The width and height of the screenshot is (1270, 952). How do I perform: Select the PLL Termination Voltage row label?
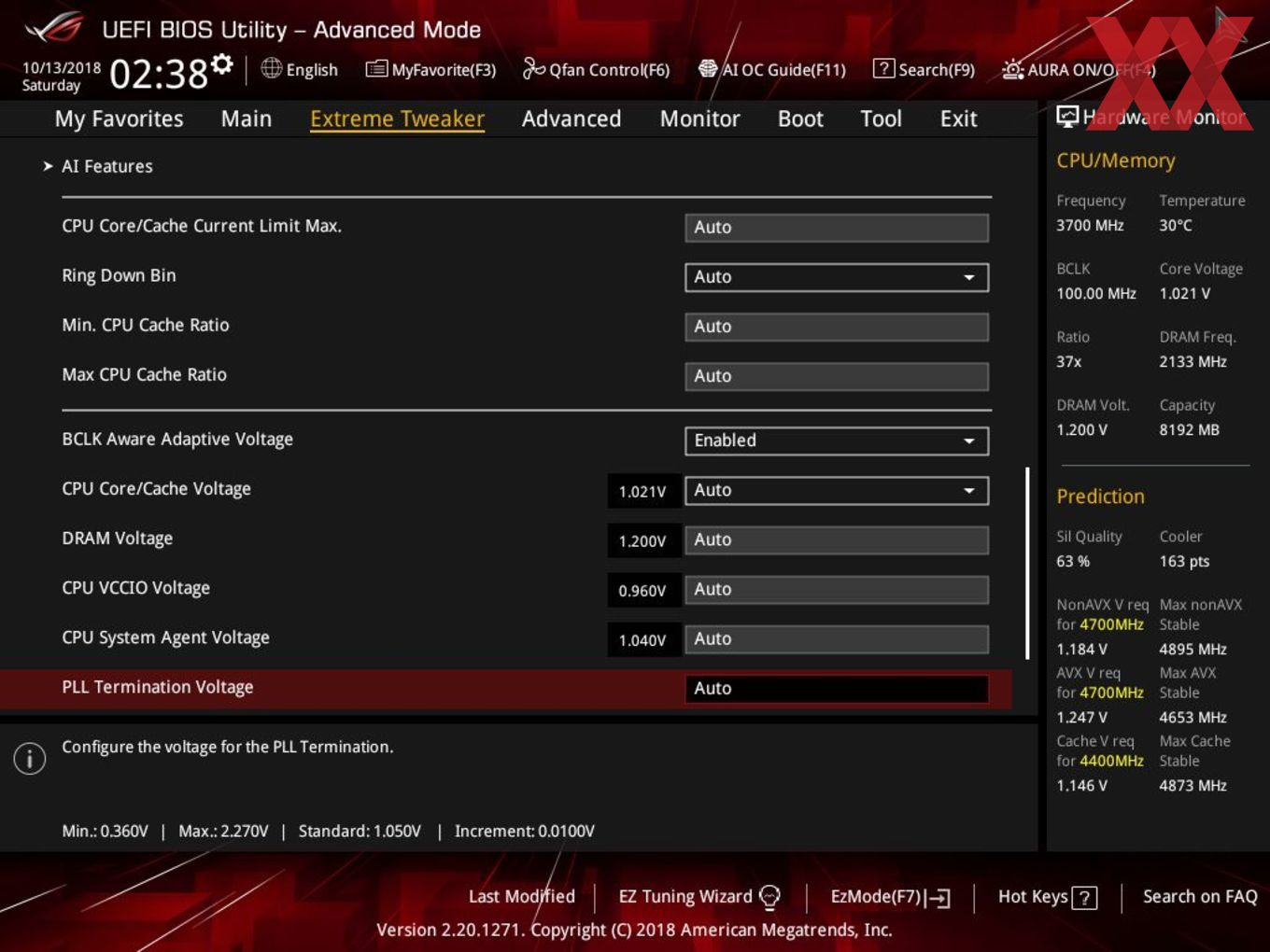click(158, 687)
